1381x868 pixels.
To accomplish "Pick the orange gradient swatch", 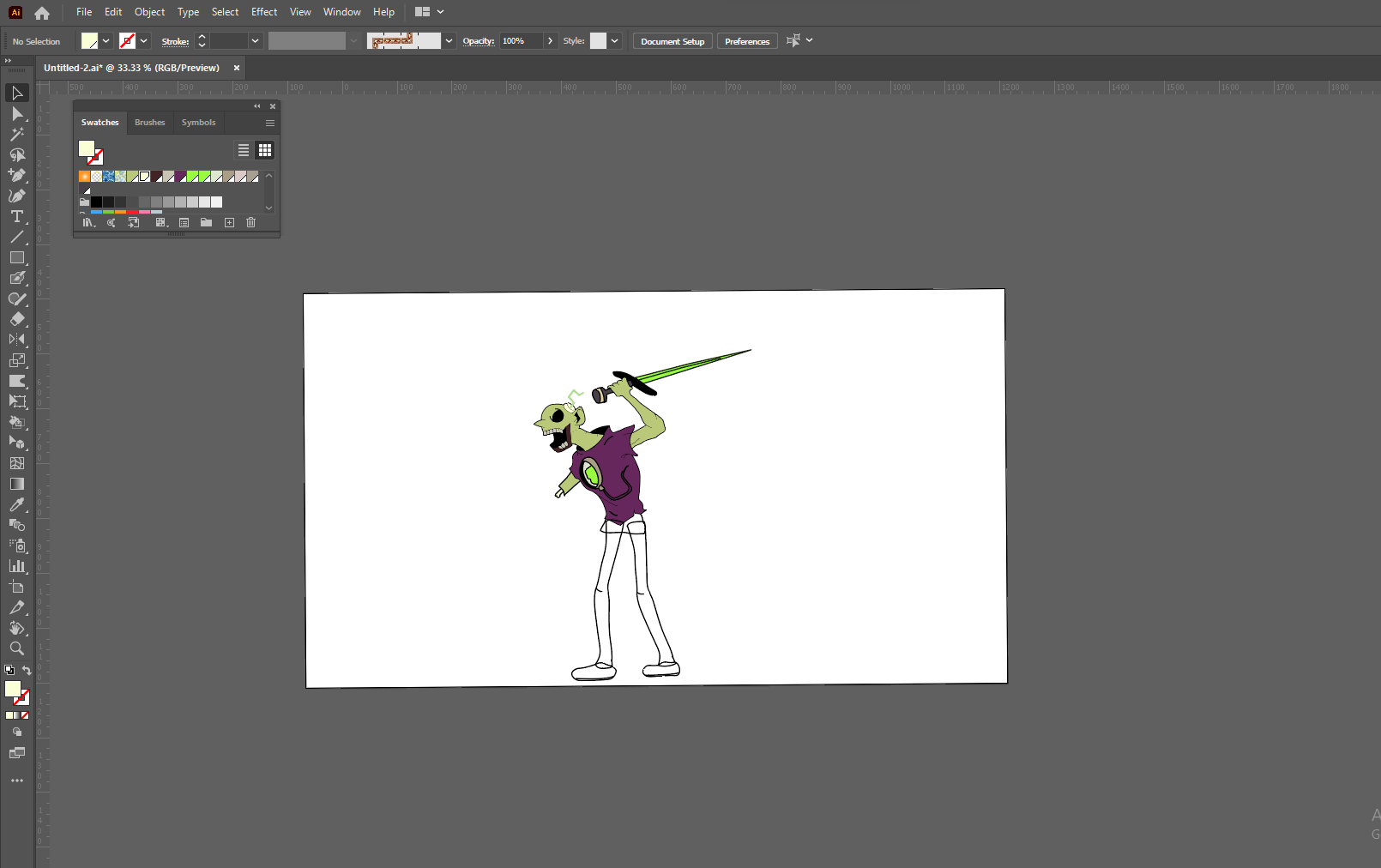I will 84,177.
